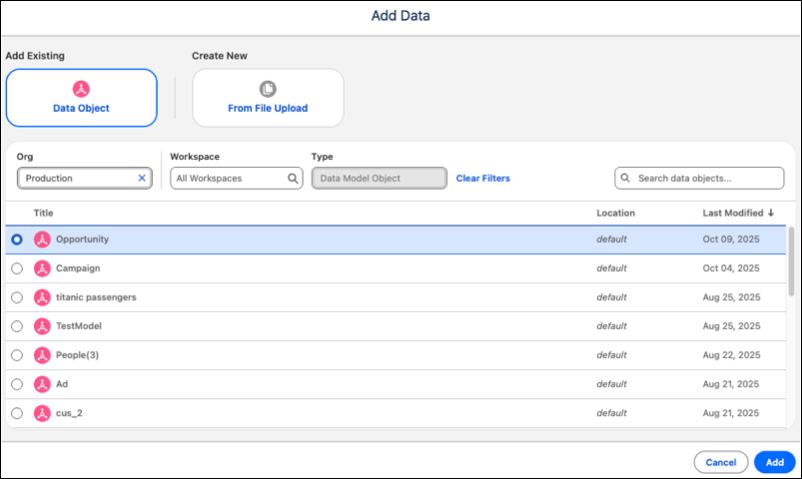Click the data list vertical scrollbar

[x=791, y=261]
